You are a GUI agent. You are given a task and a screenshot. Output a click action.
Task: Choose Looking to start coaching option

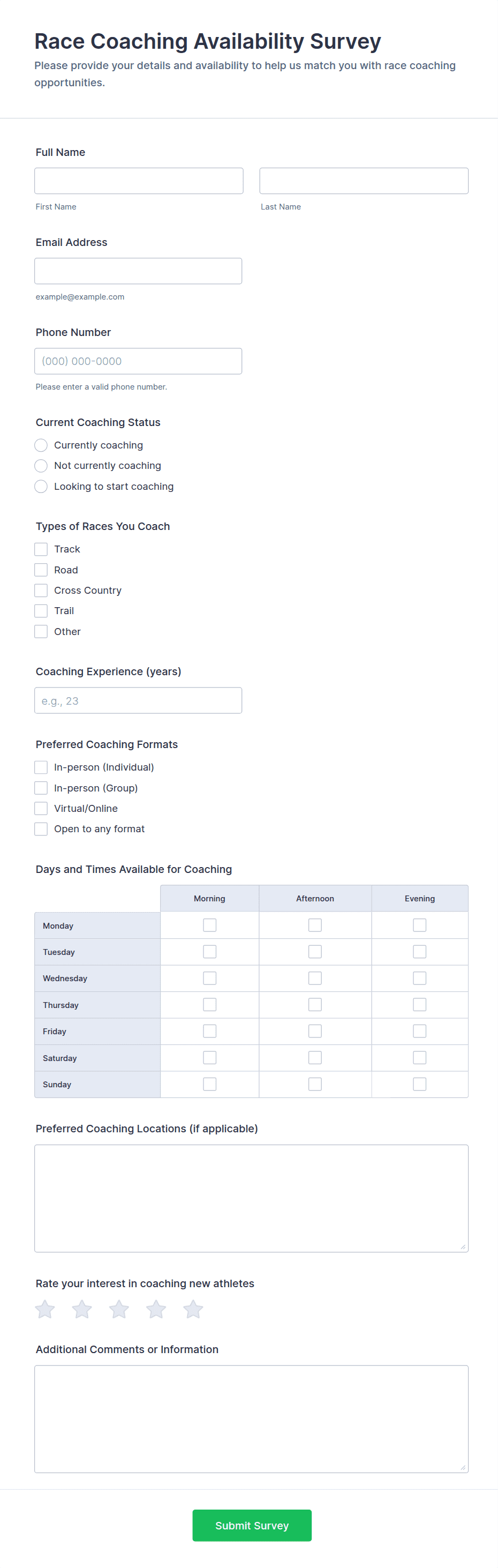(41, 487)
